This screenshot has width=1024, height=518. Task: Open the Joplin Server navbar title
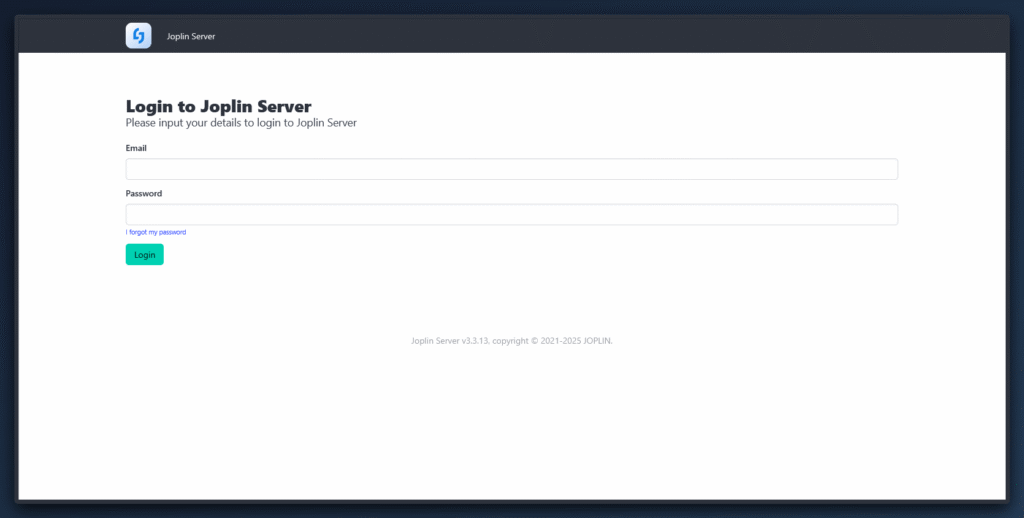pyautogui.click(x=191, y=37)
